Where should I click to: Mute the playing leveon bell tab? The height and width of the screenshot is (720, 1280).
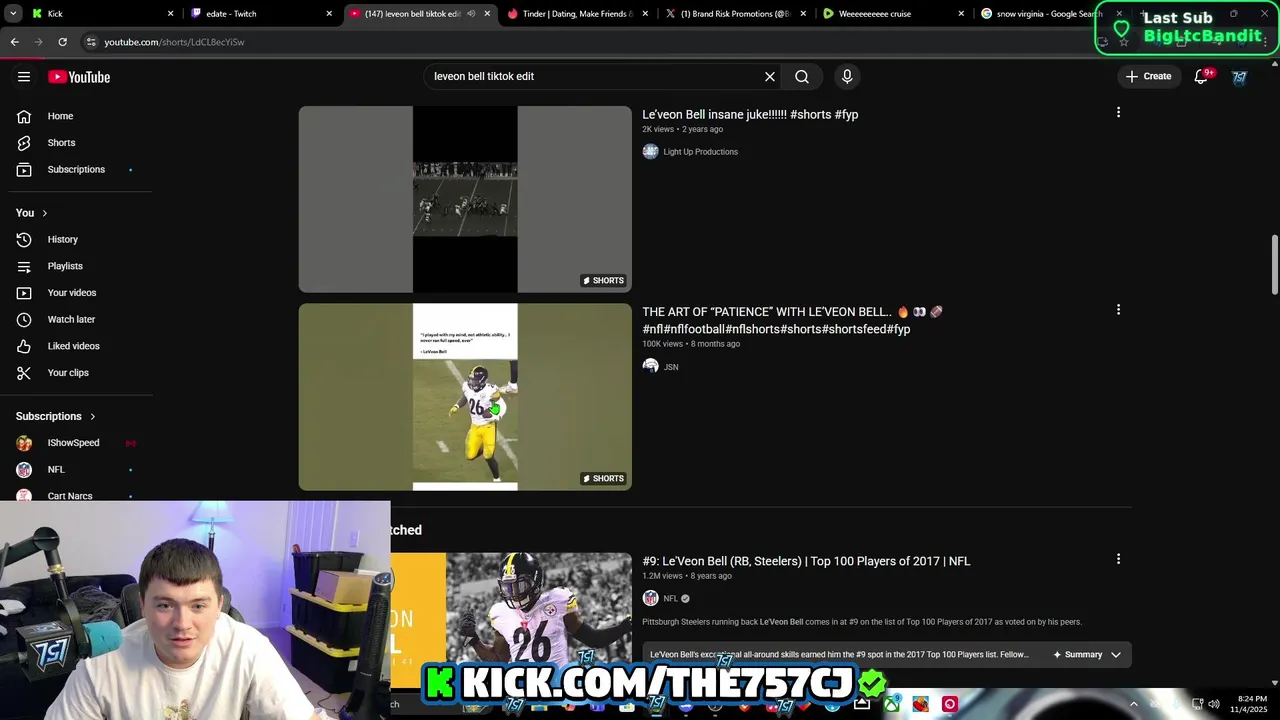coord(471,14)
